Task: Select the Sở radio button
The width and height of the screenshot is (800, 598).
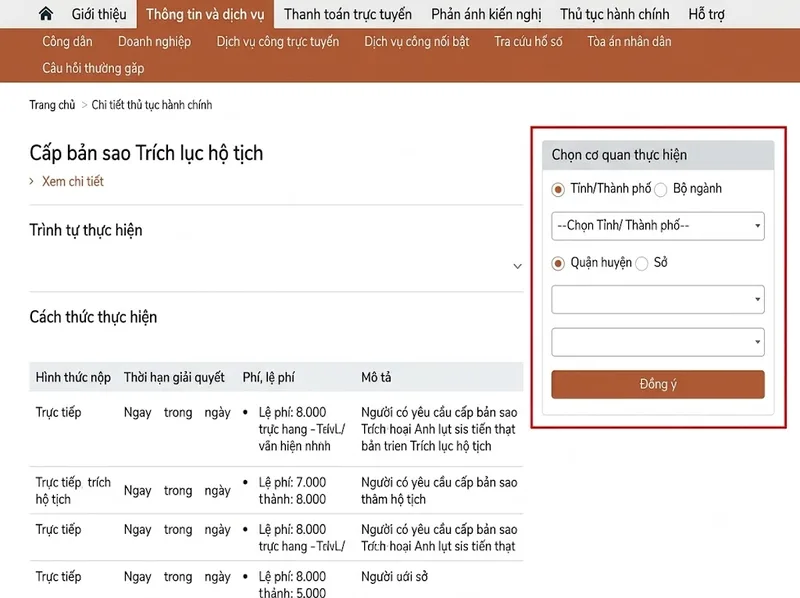Action: pyautogui.click(x=642, y=263)
